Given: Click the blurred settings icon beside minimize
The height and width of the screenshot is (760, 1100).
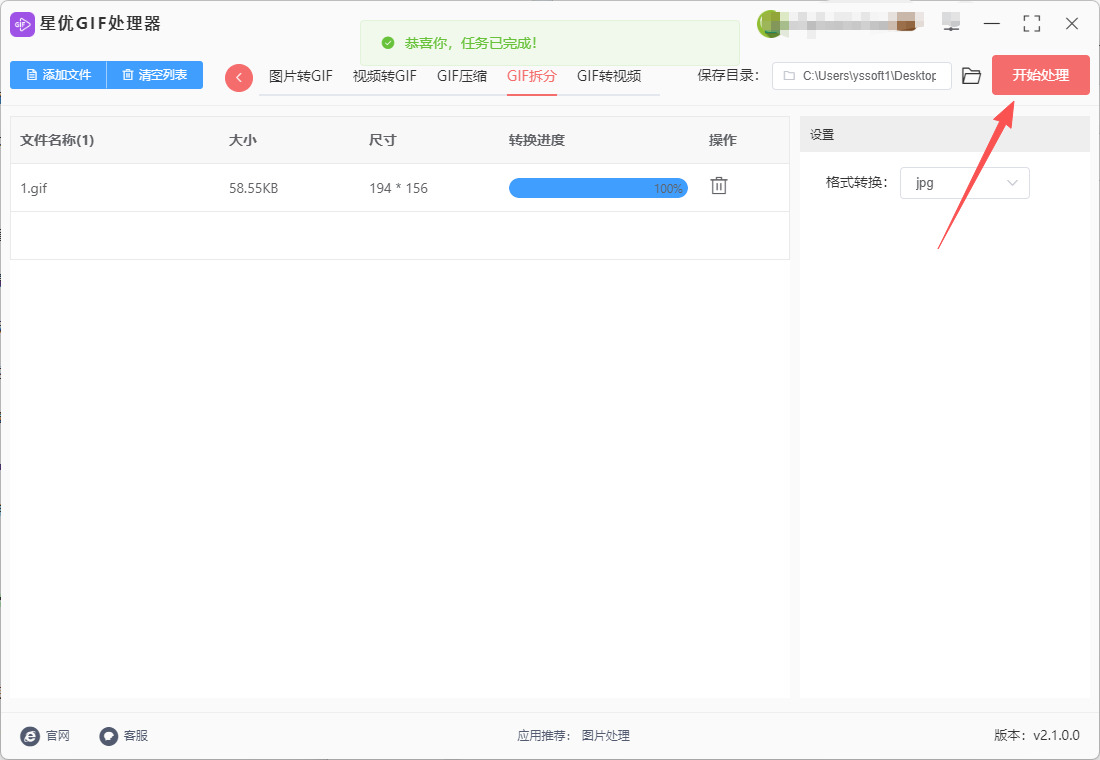Looking at the screenshot, I should (x=950, y=23).
